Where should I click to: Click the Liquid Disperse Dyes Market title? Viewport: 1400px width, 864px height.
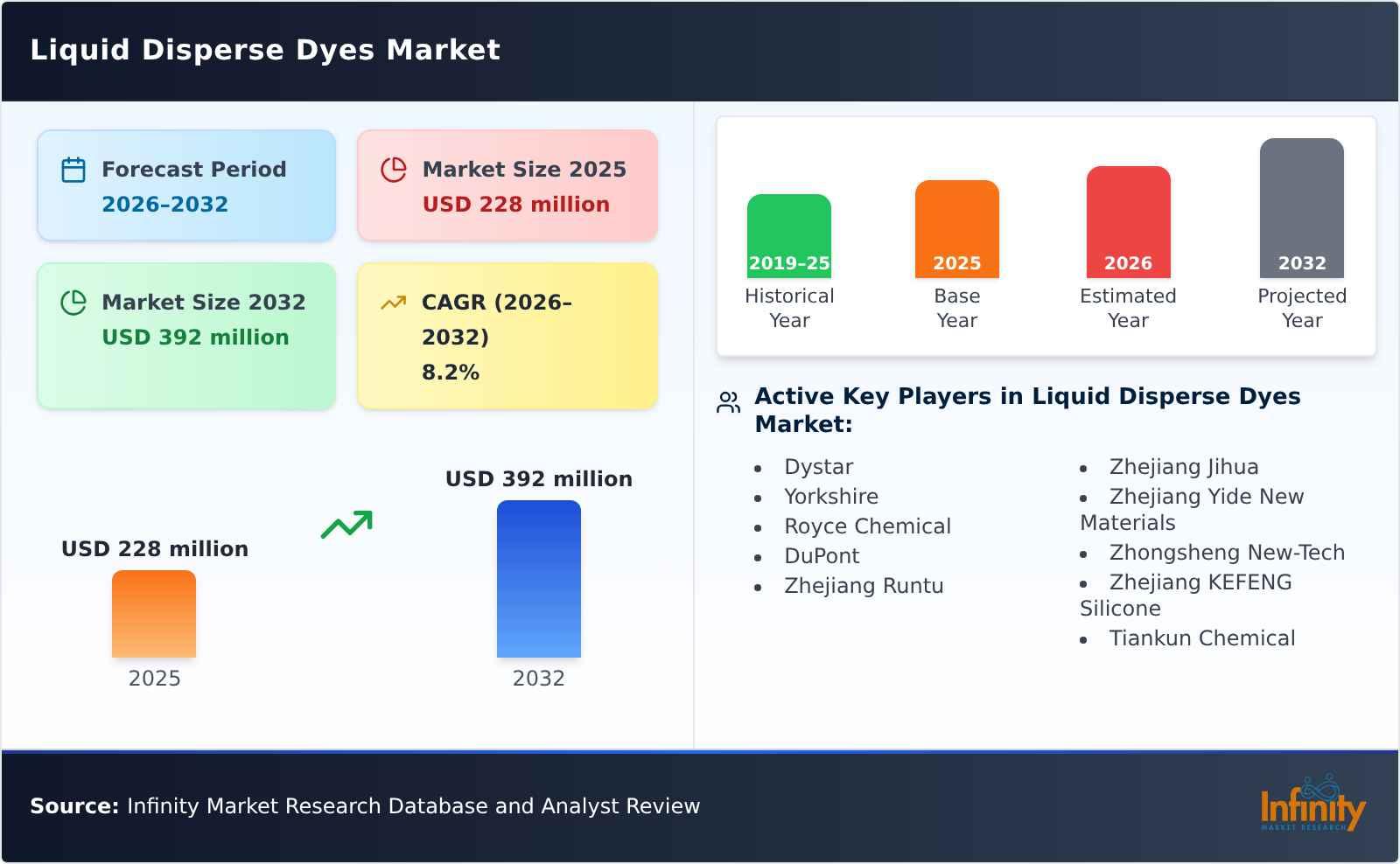click(265, 50)
